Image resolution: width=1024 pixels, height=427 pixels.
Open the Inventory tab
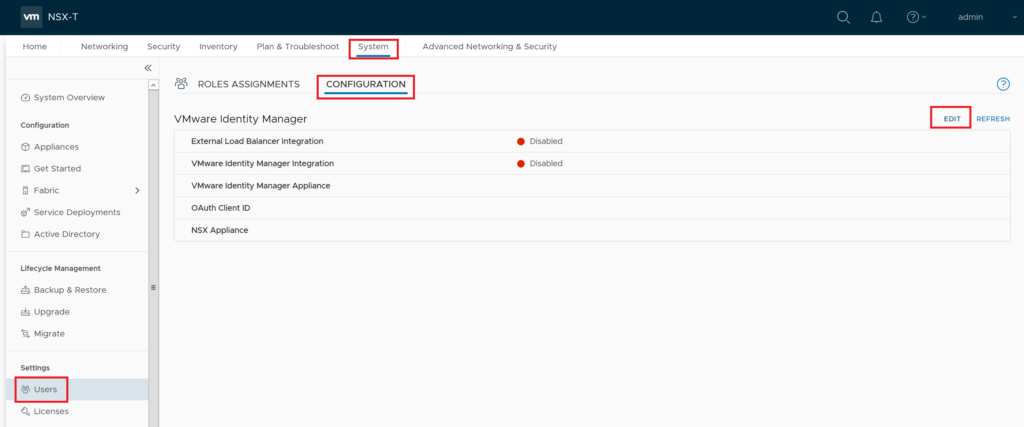pos(218,46)
